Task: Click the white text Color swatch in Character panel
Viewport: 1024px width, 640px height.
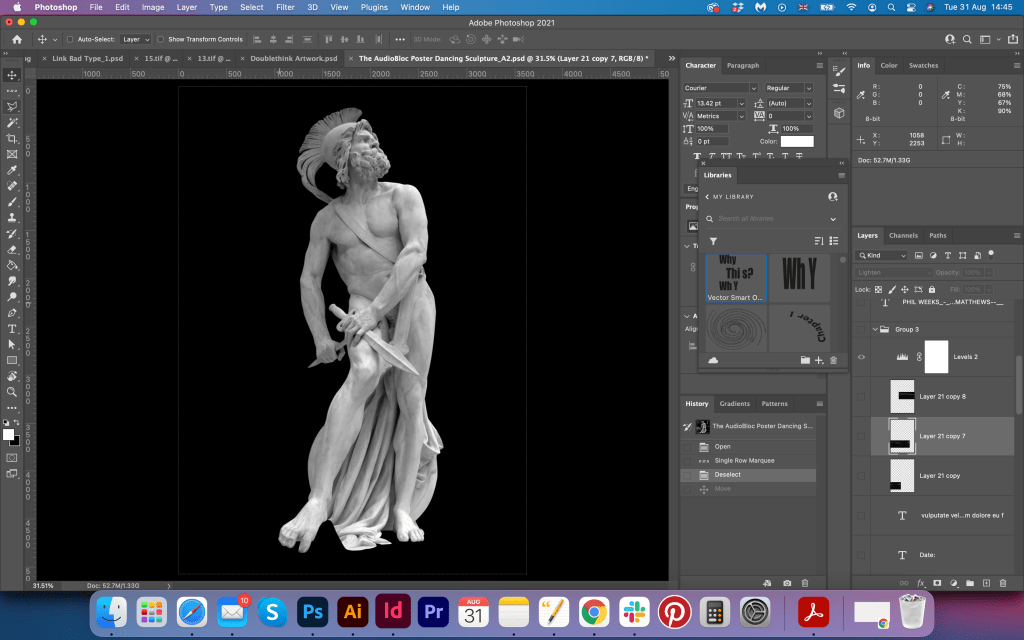Action: tap(797, 141)
